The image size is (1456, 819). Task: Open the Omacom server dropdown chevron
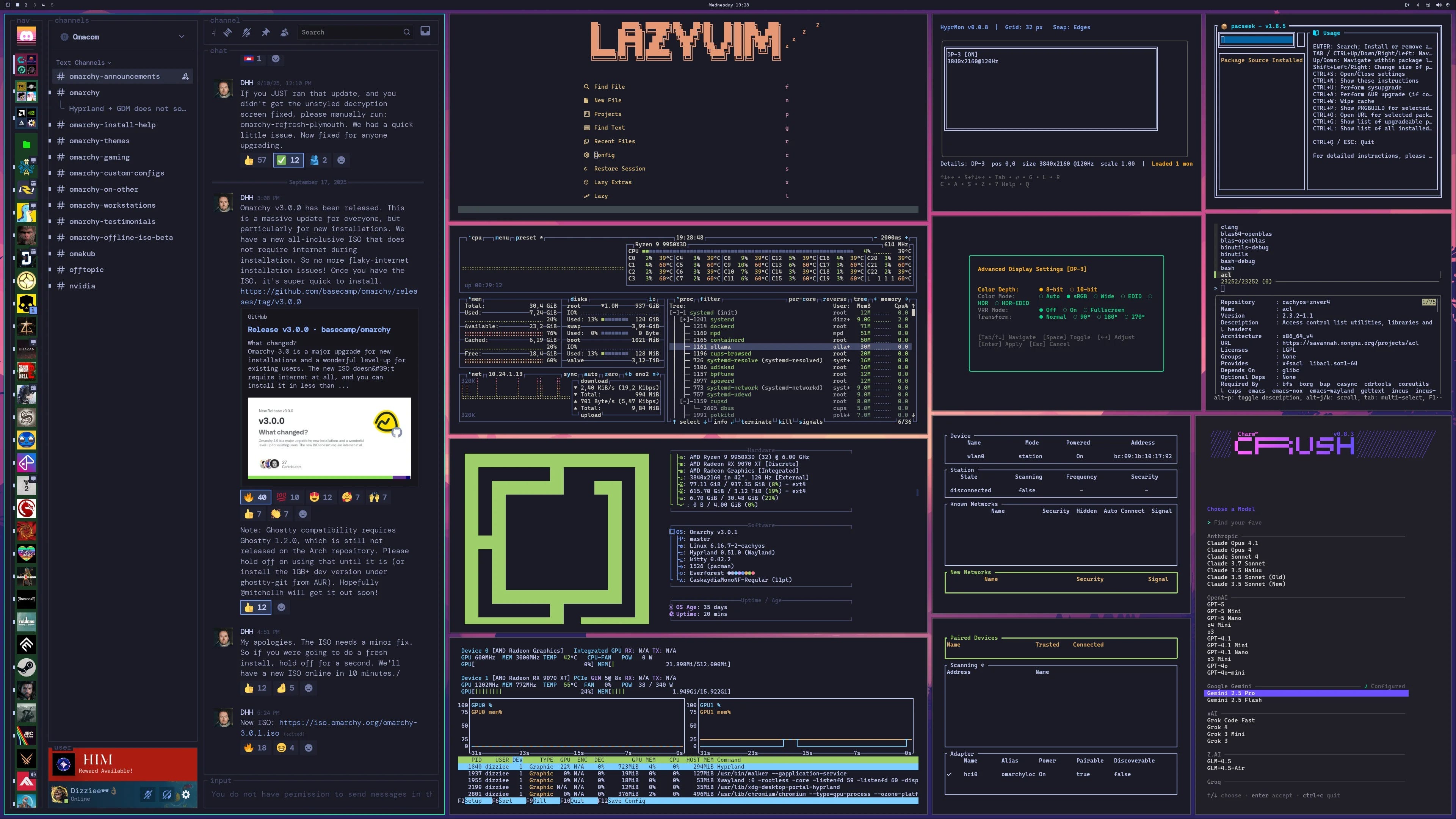coord(182,36)
